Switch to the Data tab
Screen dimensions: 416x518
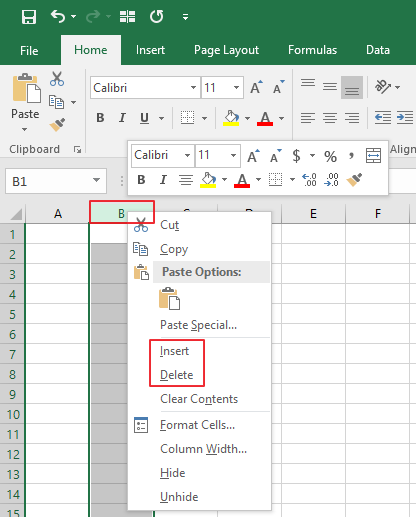click(378, 50)
